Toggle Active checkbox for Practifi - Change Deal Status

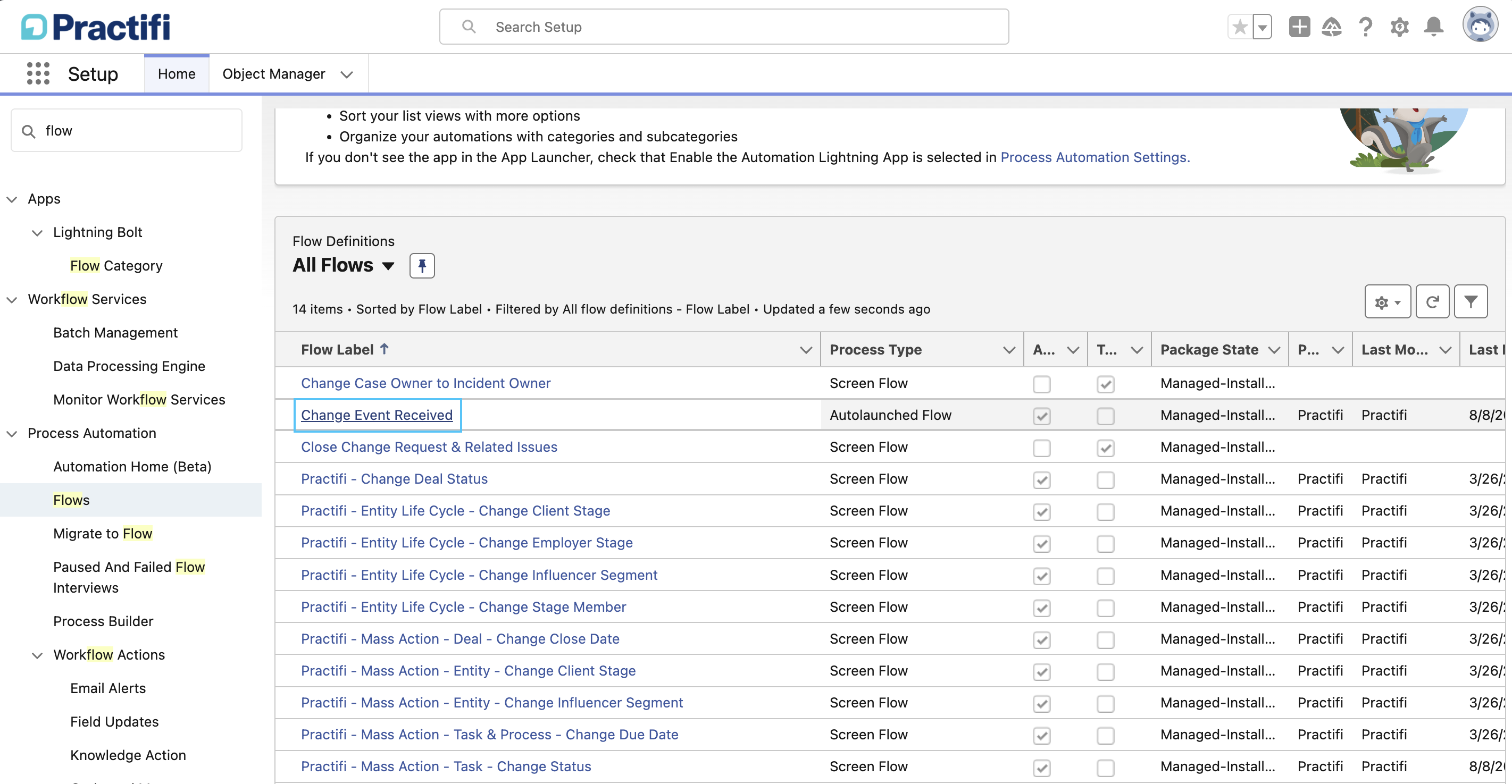tap(1042, 479)
